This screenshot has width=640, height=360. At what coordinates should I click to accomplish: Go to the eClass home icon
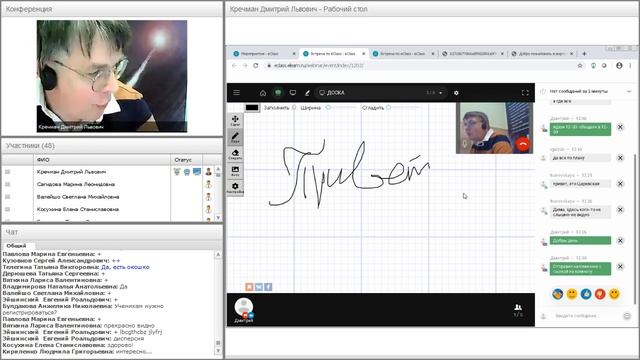coord(263,93)
